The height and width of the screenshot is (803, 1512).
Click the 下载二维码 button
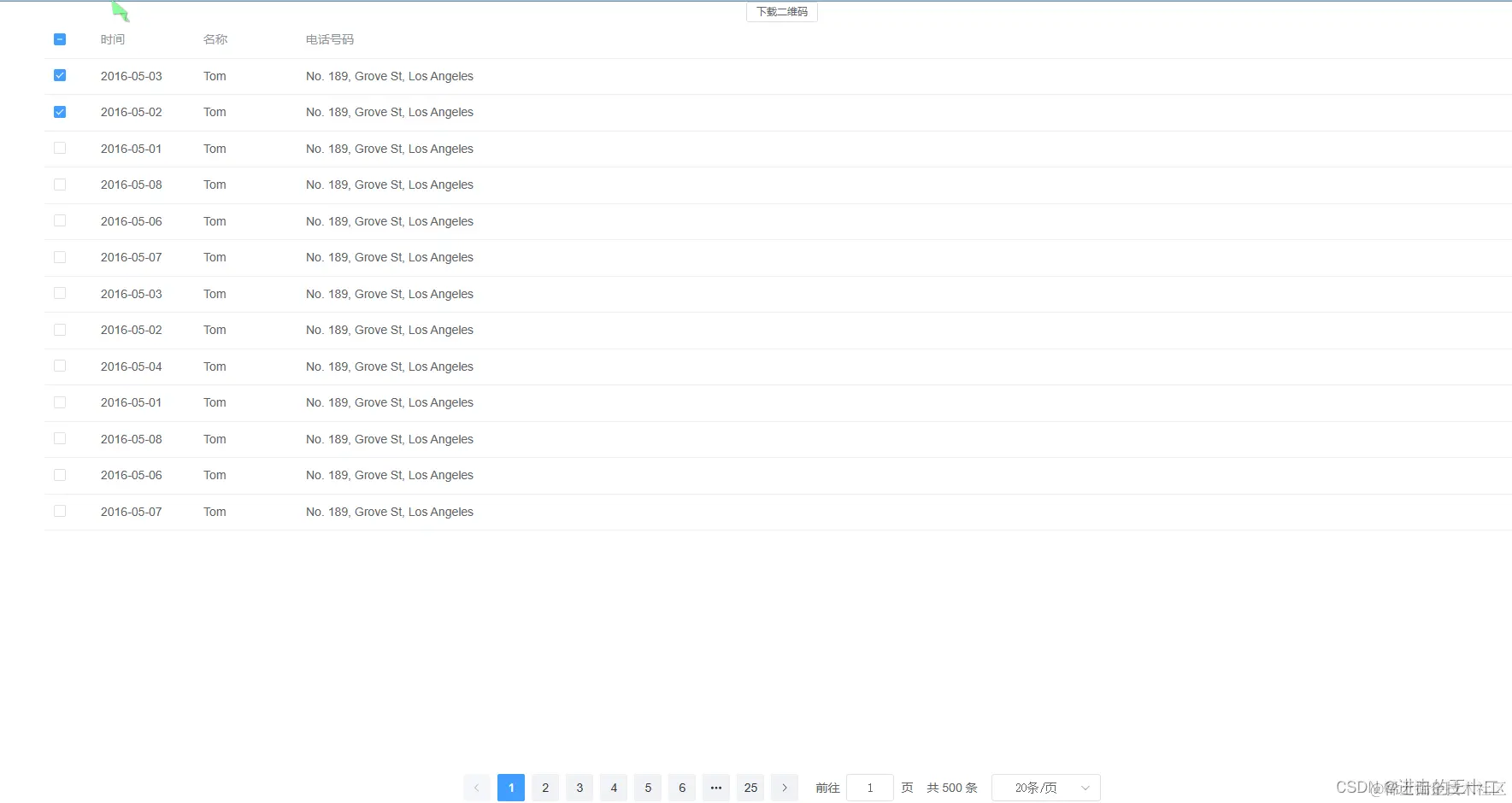pyautogui.click(x=782, y=12)
